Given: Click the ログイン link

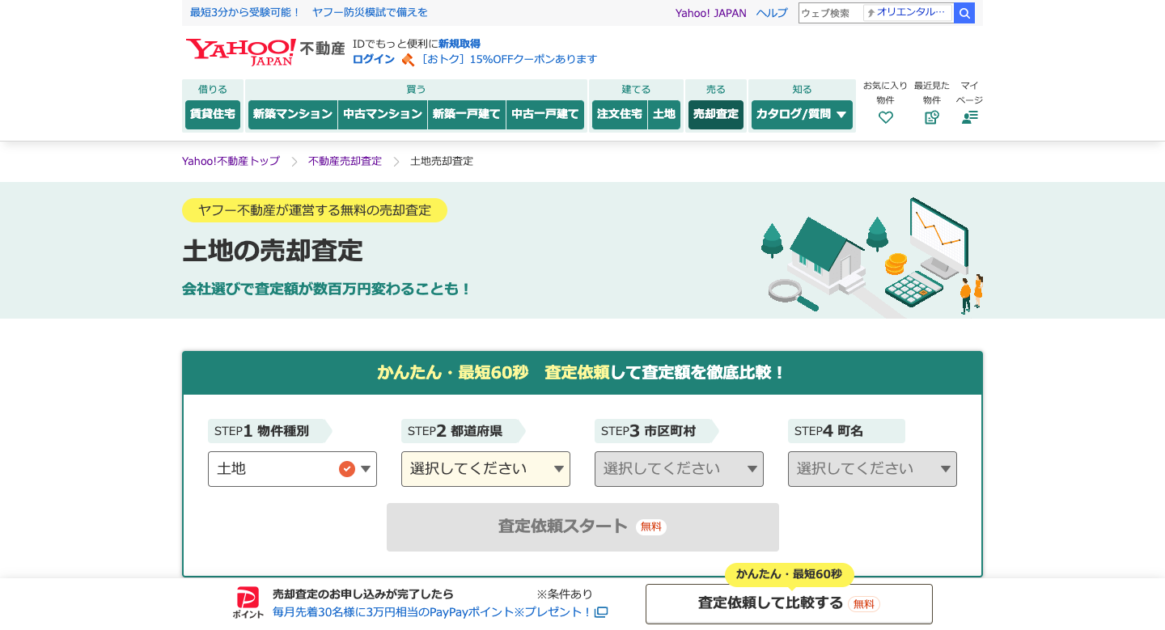Looking at the screenshot, I should [374, 59].
